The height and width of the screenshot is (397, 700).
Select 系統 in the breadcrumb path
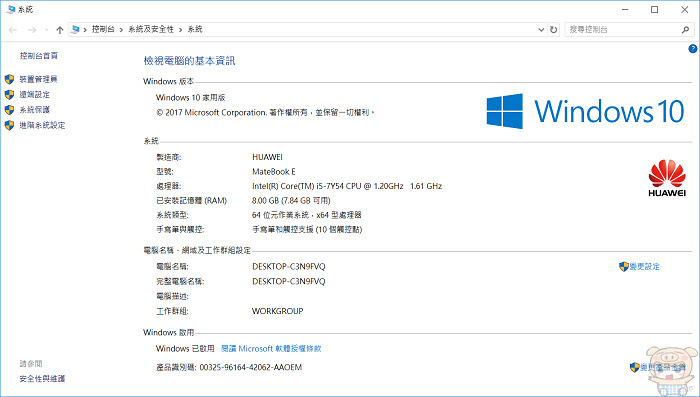(x=195, y=29)
